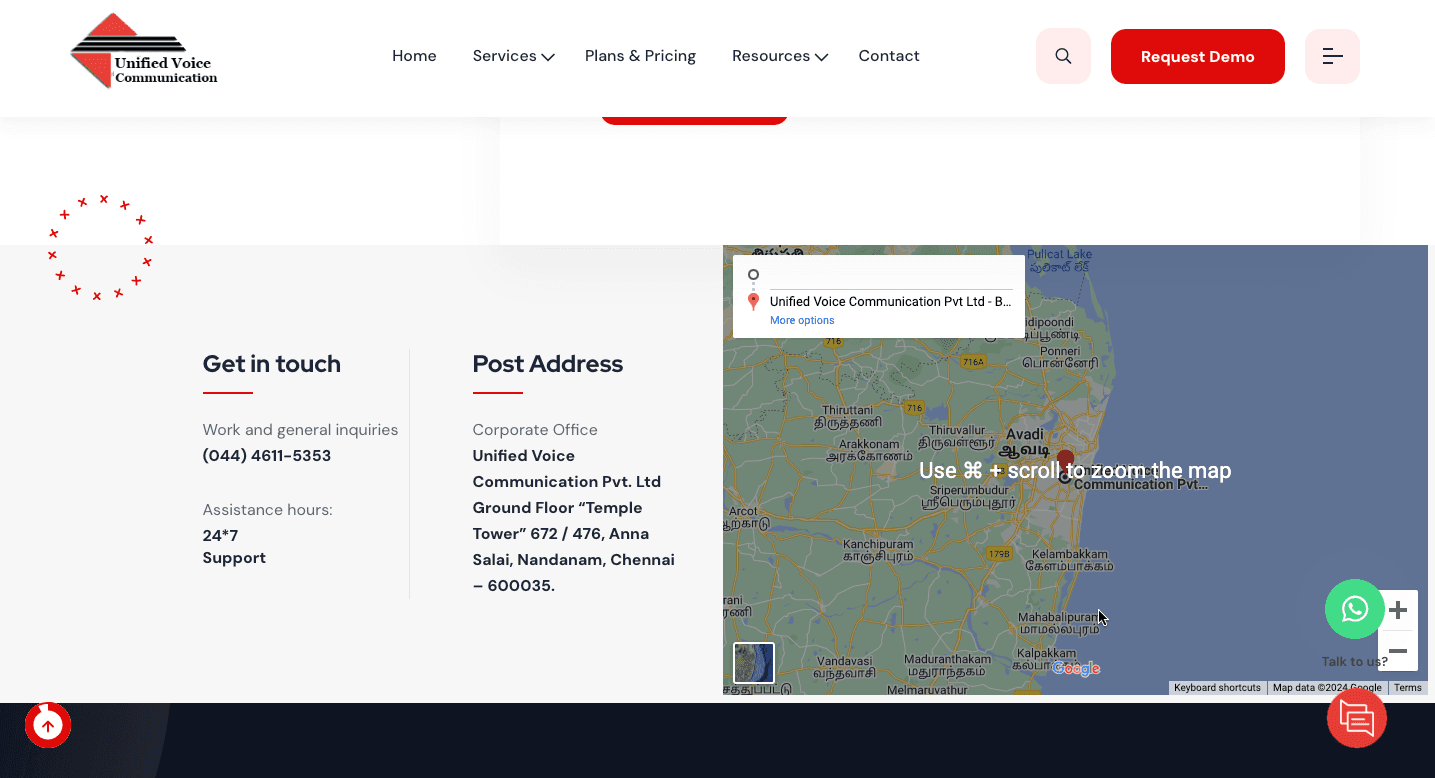Click the red map location pin
Image resolution: width=1435 pixels, height=778 pixels.
pyautogui.click(x=1065, y=462)
